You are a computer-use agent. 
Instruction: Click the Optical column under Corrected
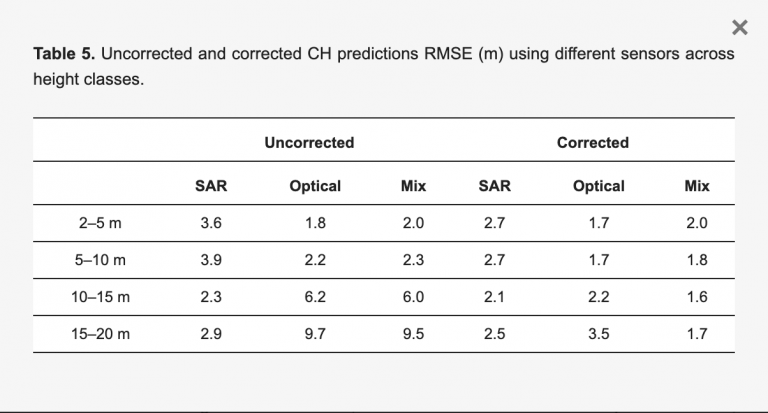599,186
